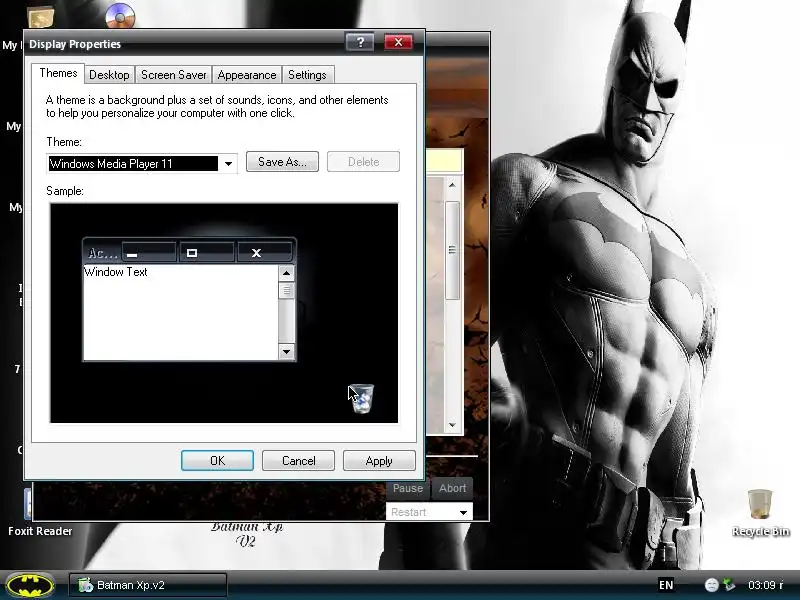Open the Appearance tab
The height and width of the screenshot is (600, 800).
[x=247, y=75]
